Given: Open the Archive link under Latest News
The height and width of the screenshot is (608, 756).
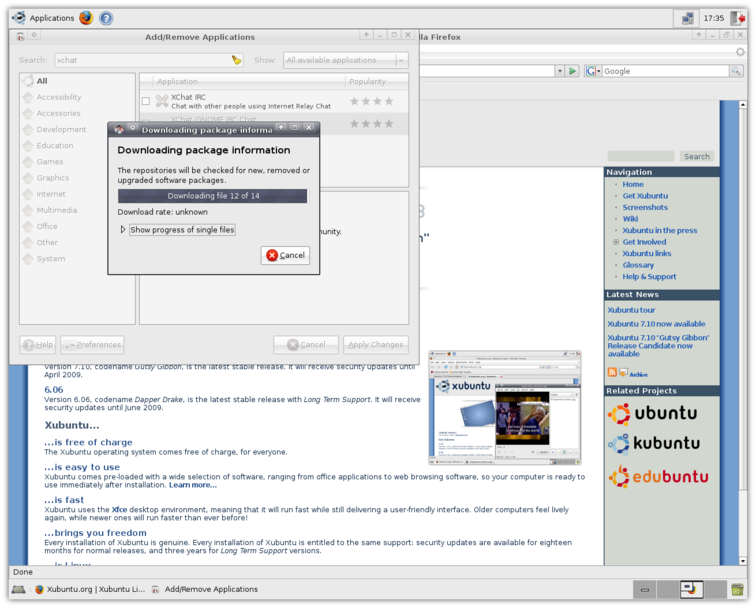Looking at the screenshot, I should (638, 375).
